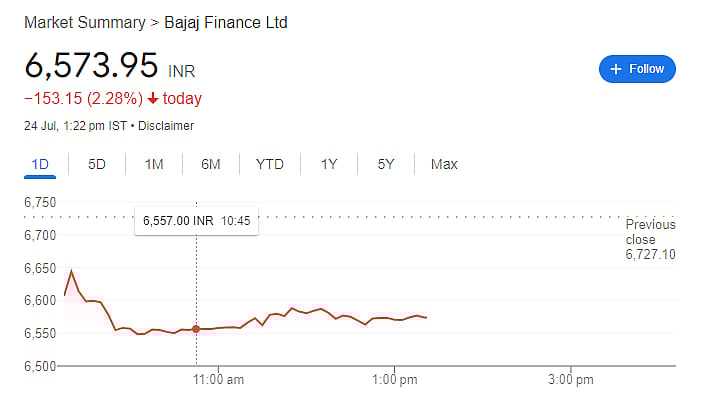Show the 1M chart range
The width and height of the screenshot is (721, 403).
point(154,164)
